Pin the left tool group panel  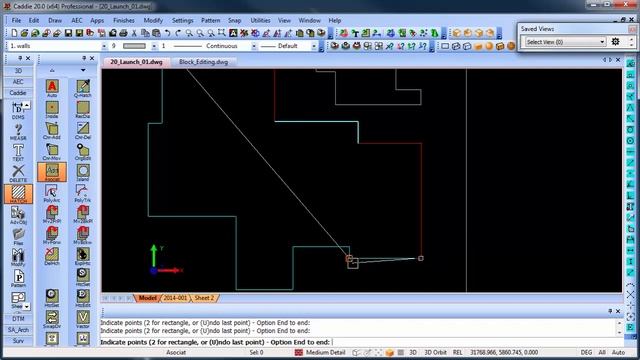point(20,58)
